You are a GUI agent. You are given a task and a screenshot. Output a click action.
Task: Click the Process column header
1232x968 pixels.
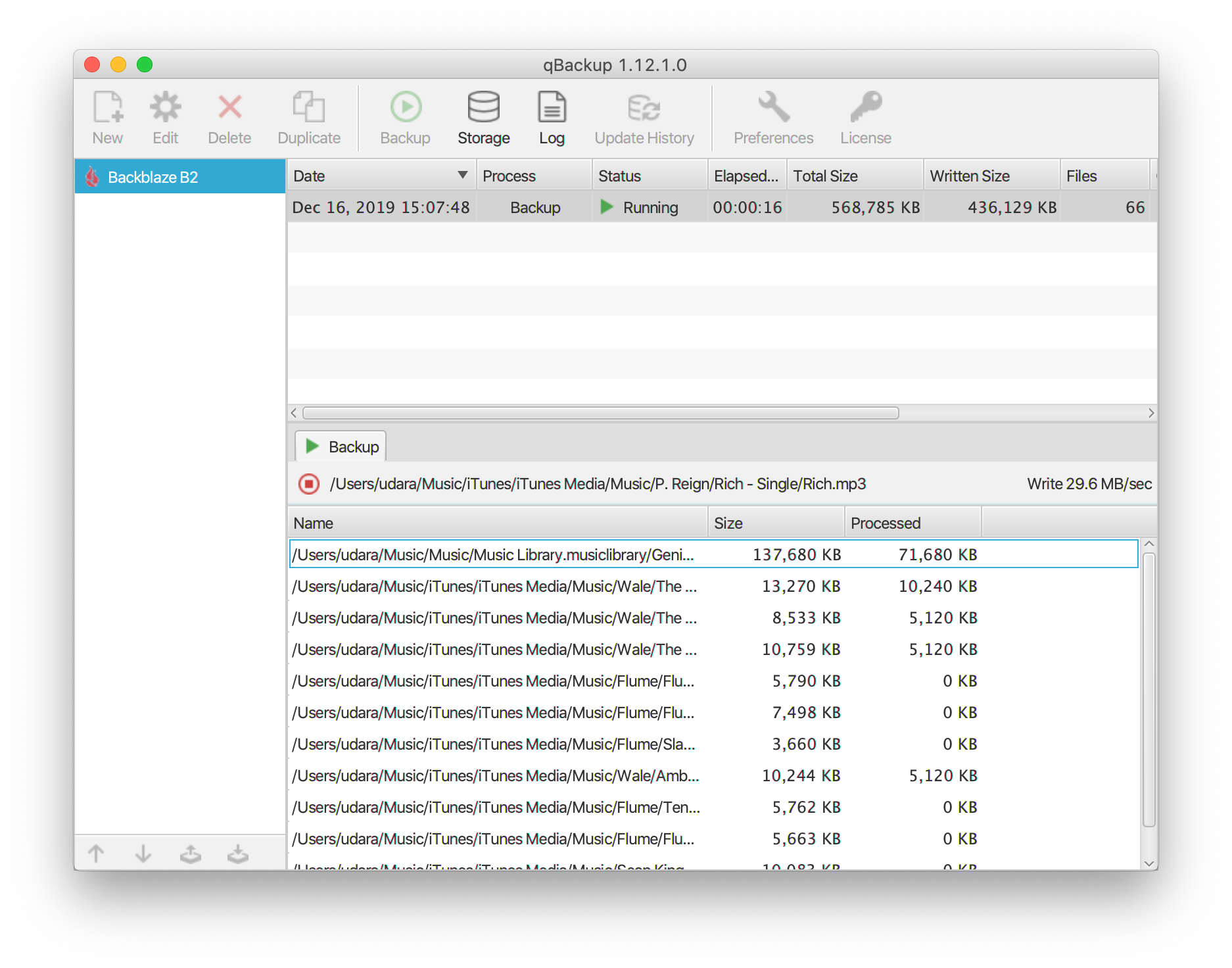[x=534, y=176]
